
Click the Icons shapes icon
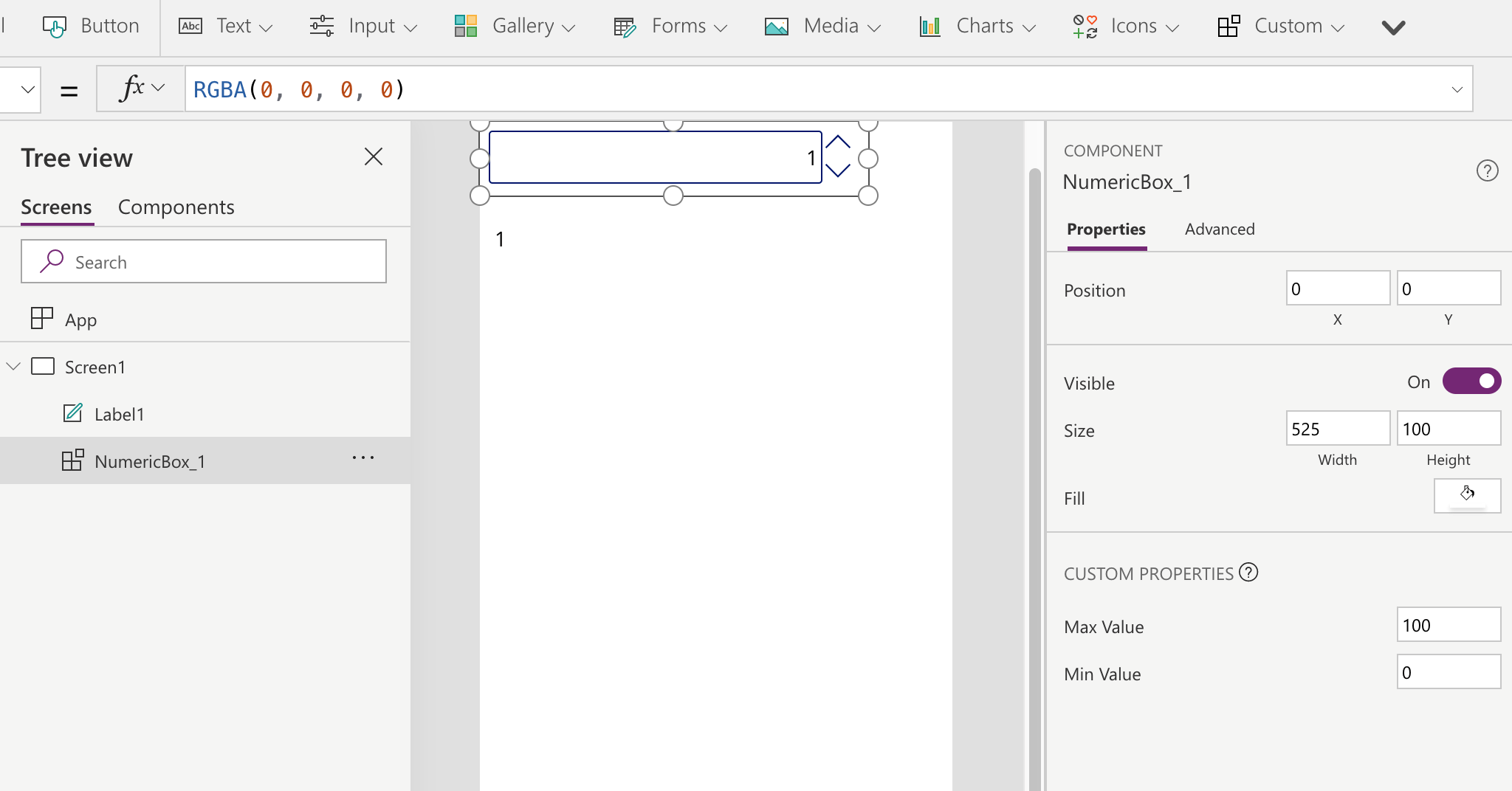1085,27
